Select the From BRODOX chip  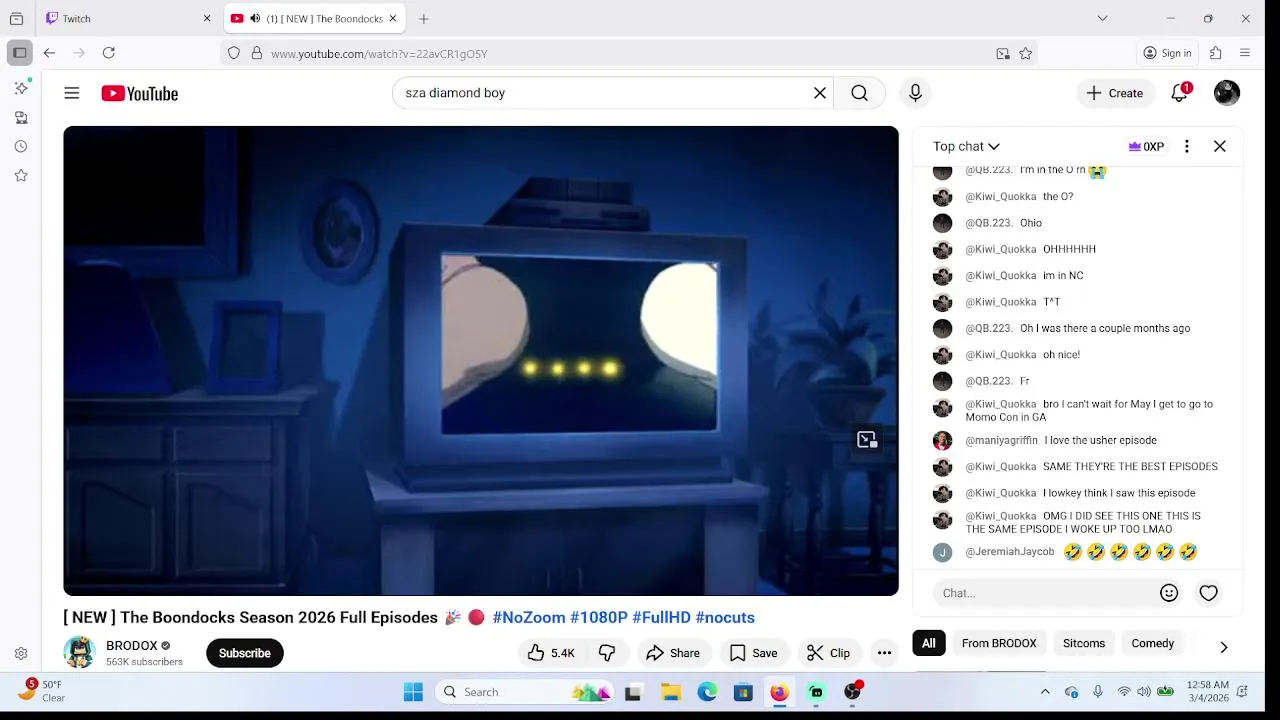coord(999,643)
